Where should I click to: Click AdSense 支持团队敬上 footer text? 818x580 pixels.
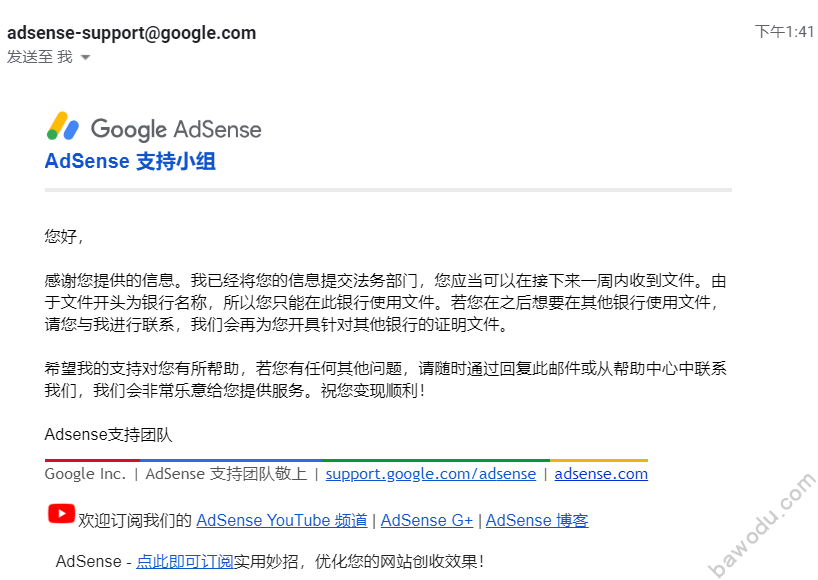click(x=226, y=474)
